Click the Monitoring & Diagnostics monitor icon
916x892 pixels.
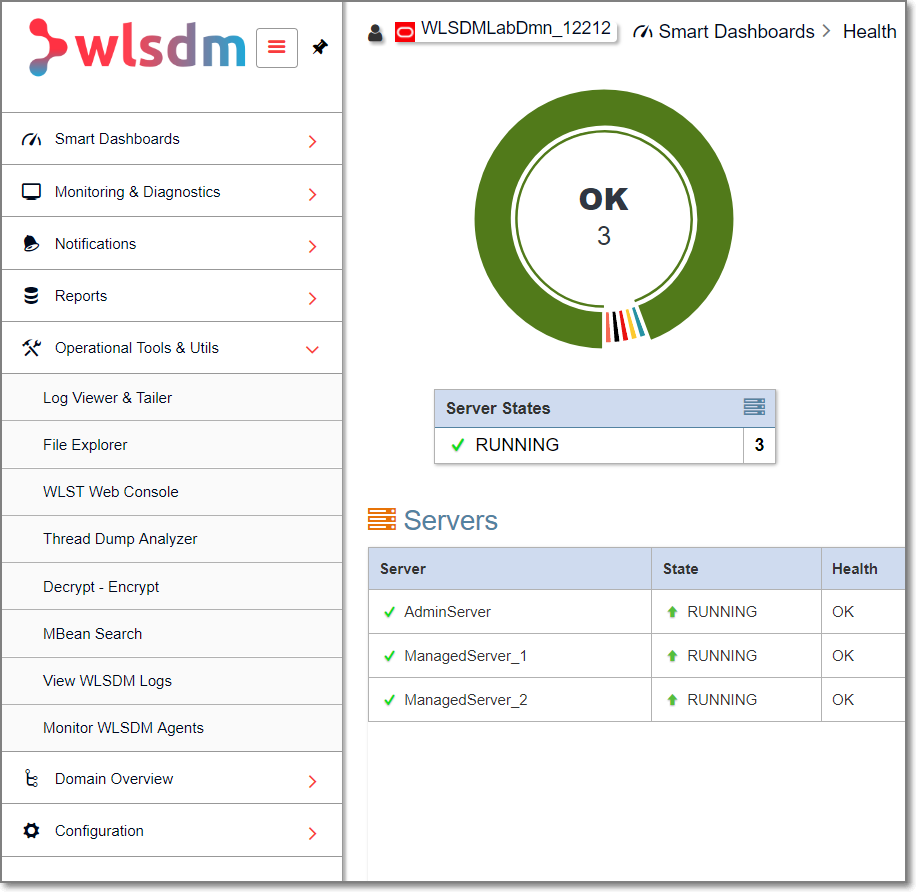click(x=32, y=192)
